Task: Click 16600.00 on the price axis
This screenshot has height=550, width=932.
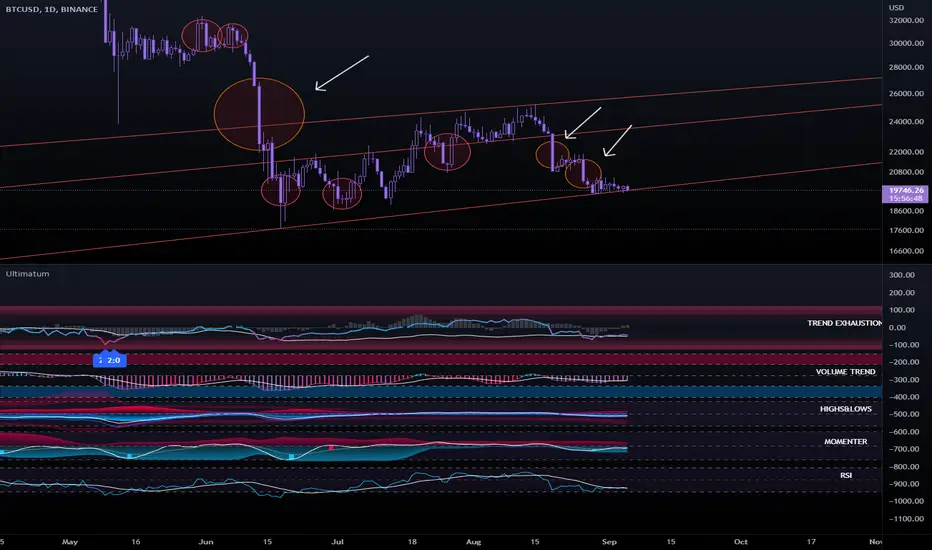Action: 906,251
